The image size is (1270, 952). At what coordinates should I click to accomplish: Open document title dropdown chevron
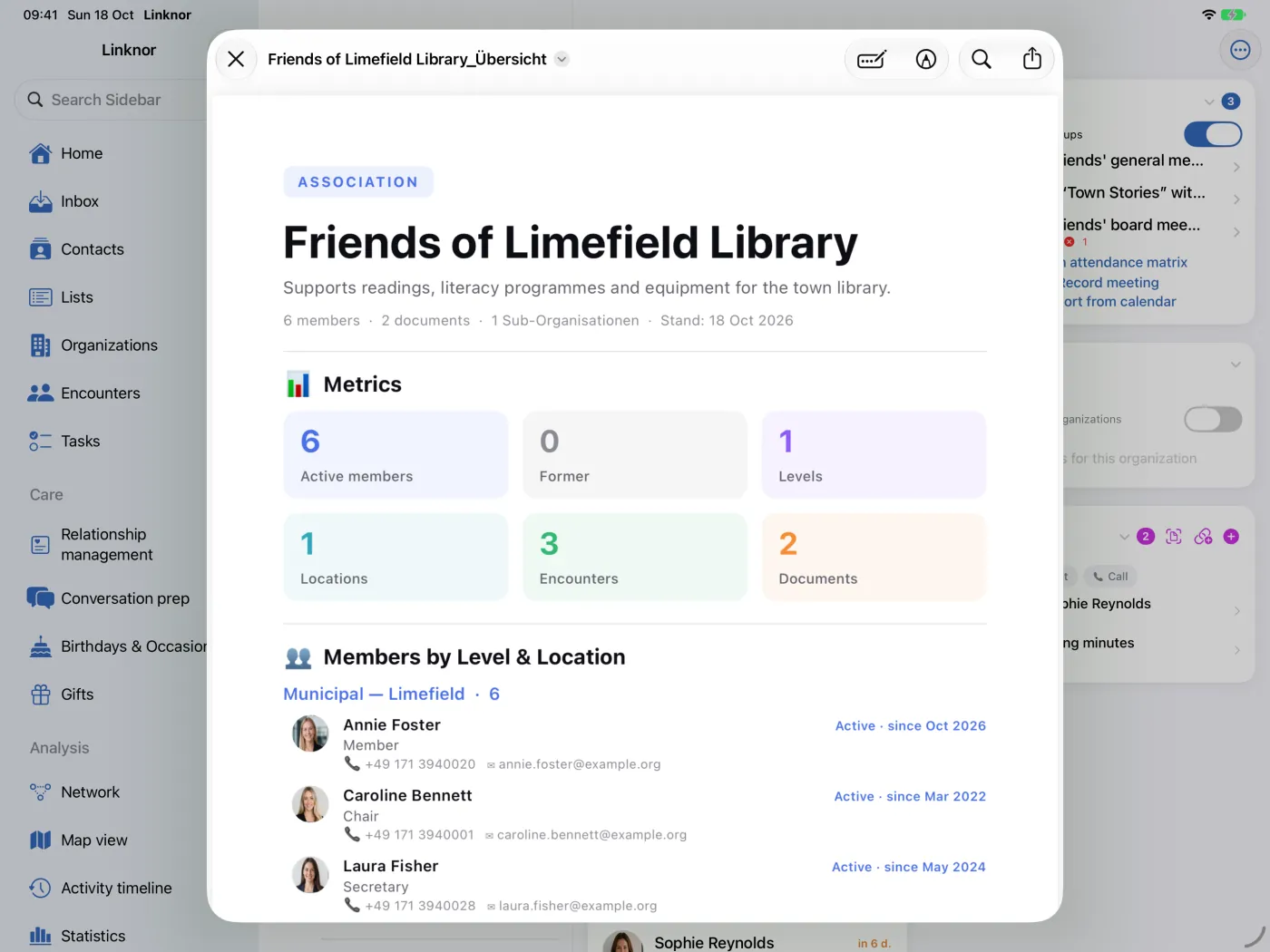(562, 59)
